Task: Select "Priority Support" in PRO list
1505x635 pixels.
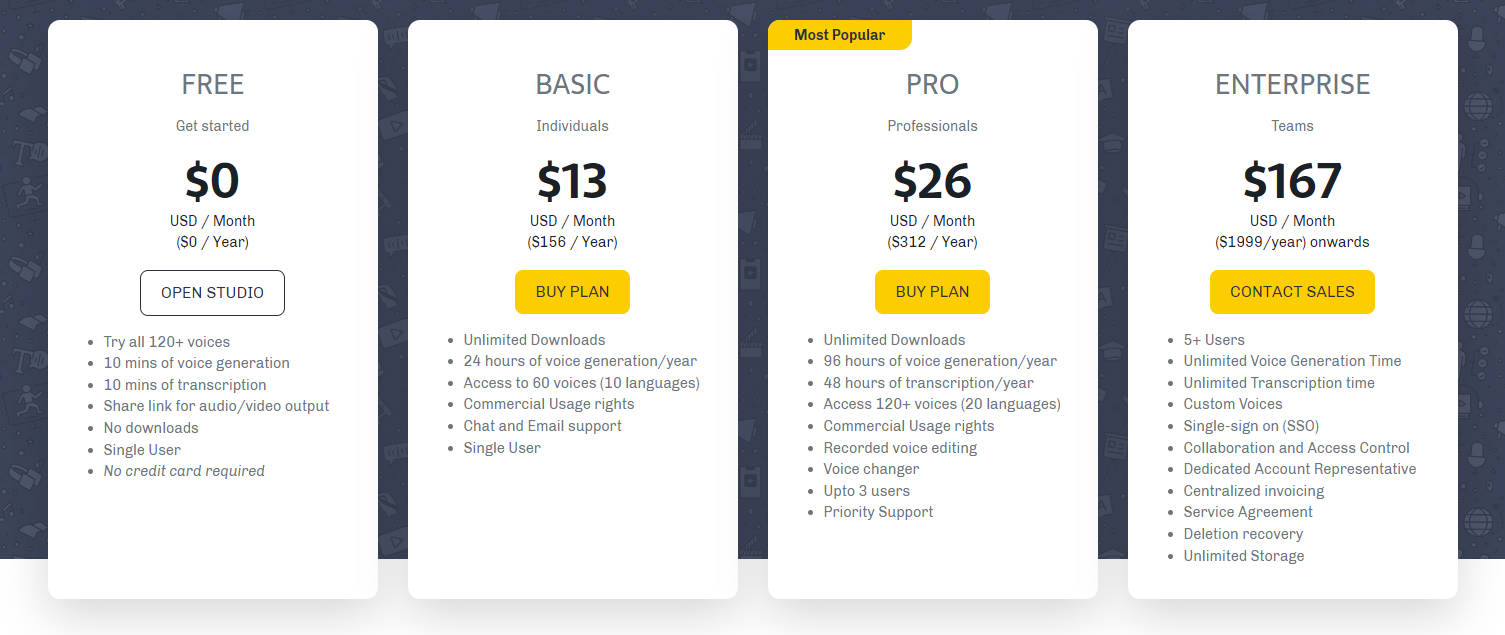Action: pyautogui.click(x=878, y=512)
